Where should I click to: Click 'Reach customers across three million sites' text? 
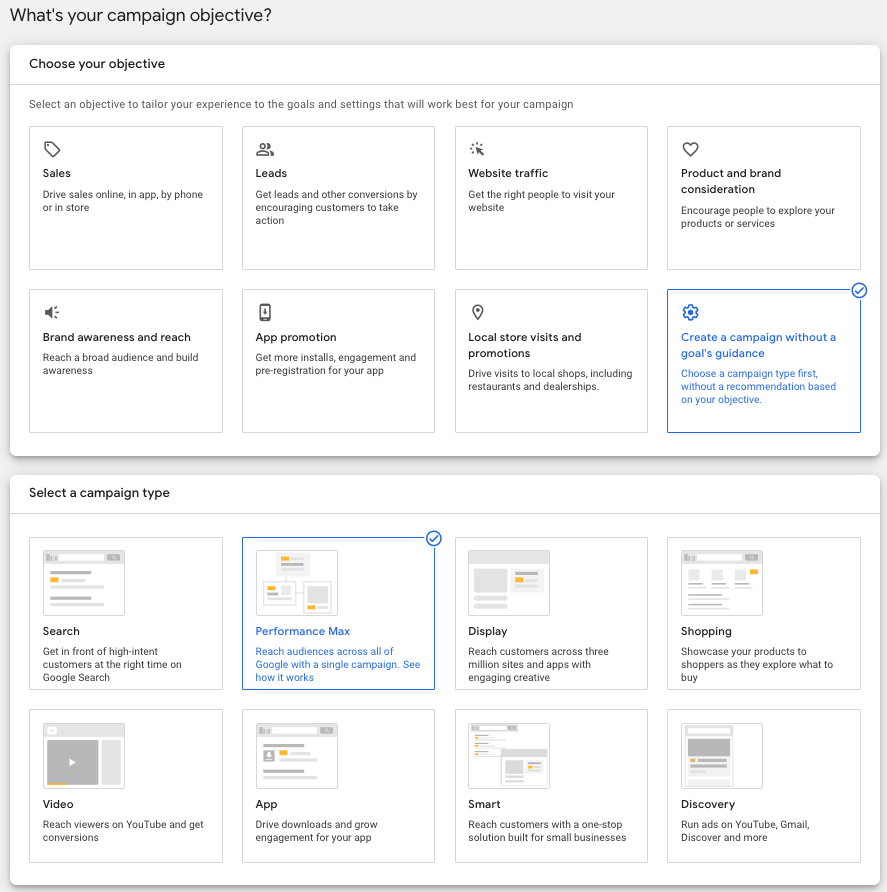(538, 664)
